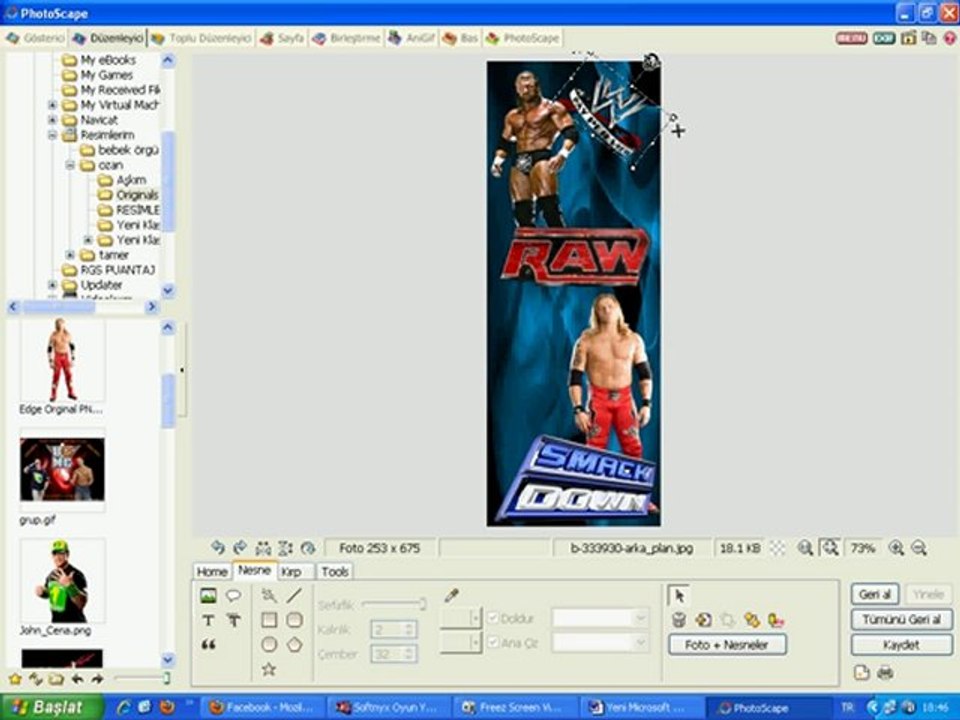The width and height of the screenshot is (960, 720).
Task: Click the trash icon to delete object
Action: [x=679, y=620]
